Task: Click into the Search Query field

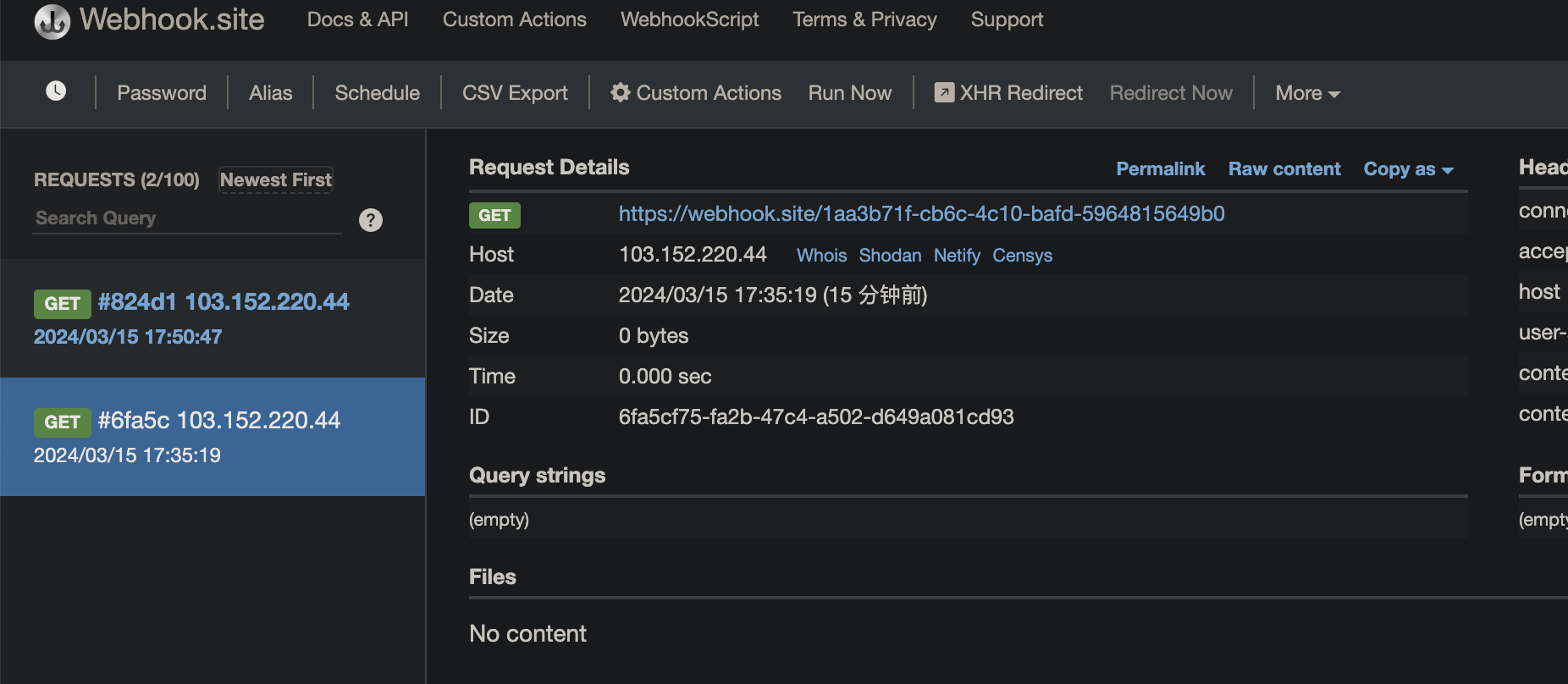Action: click(x=186, y=218)
